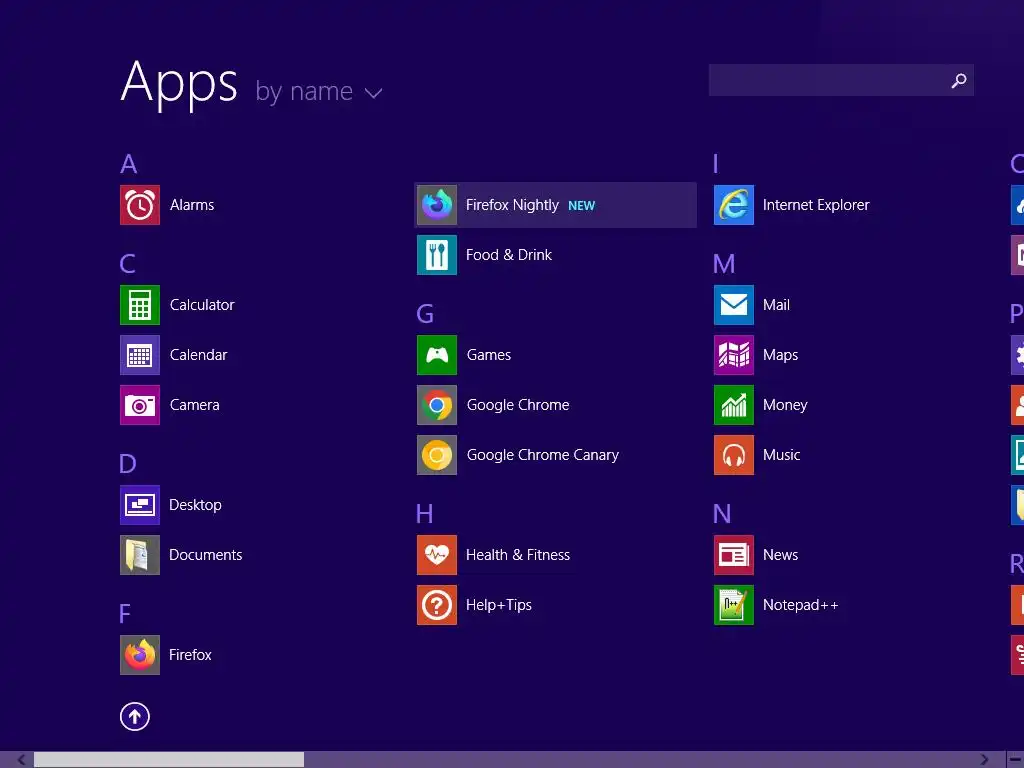Click the 'Games' label
1024x768 pixels.
coord(489,355)
